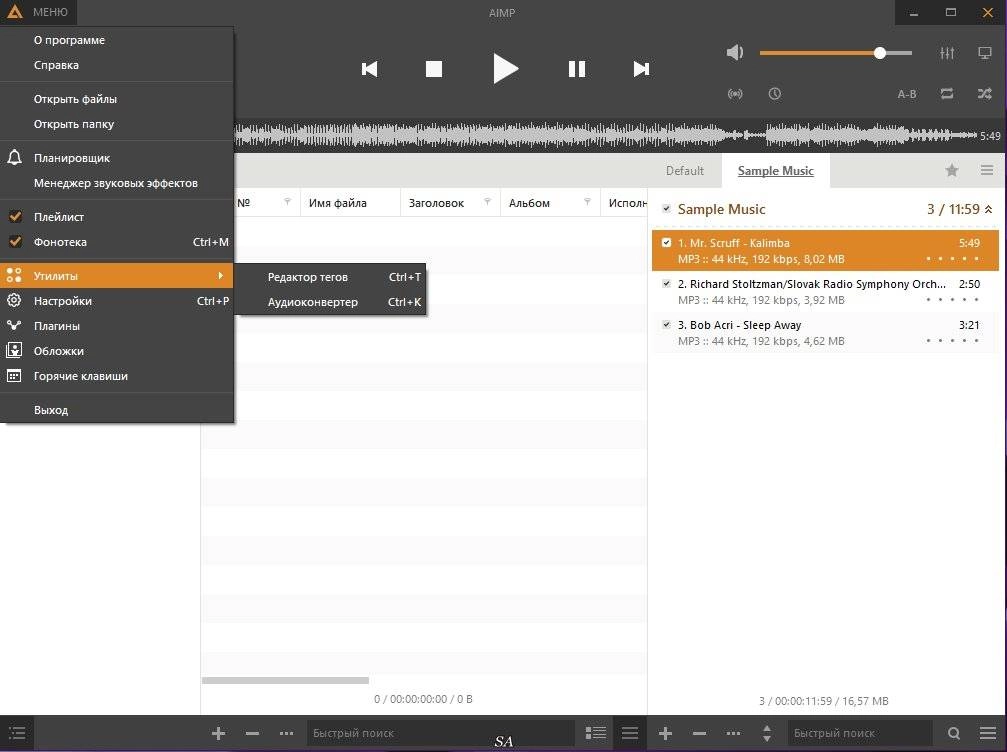Select track 3. Bob Acri - Sleep Away

[825, 333]
